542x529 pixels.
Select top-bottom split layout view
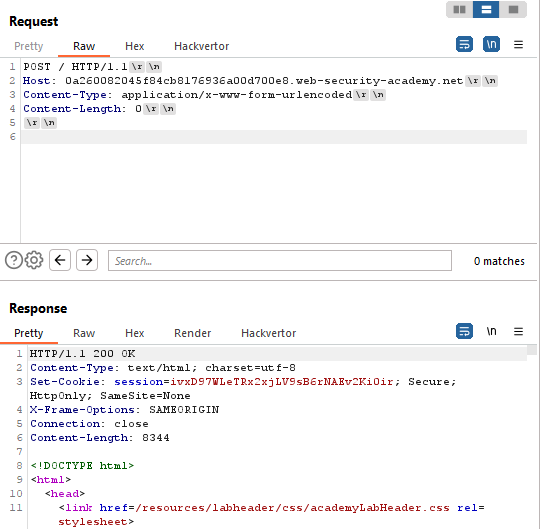[487, 9]
